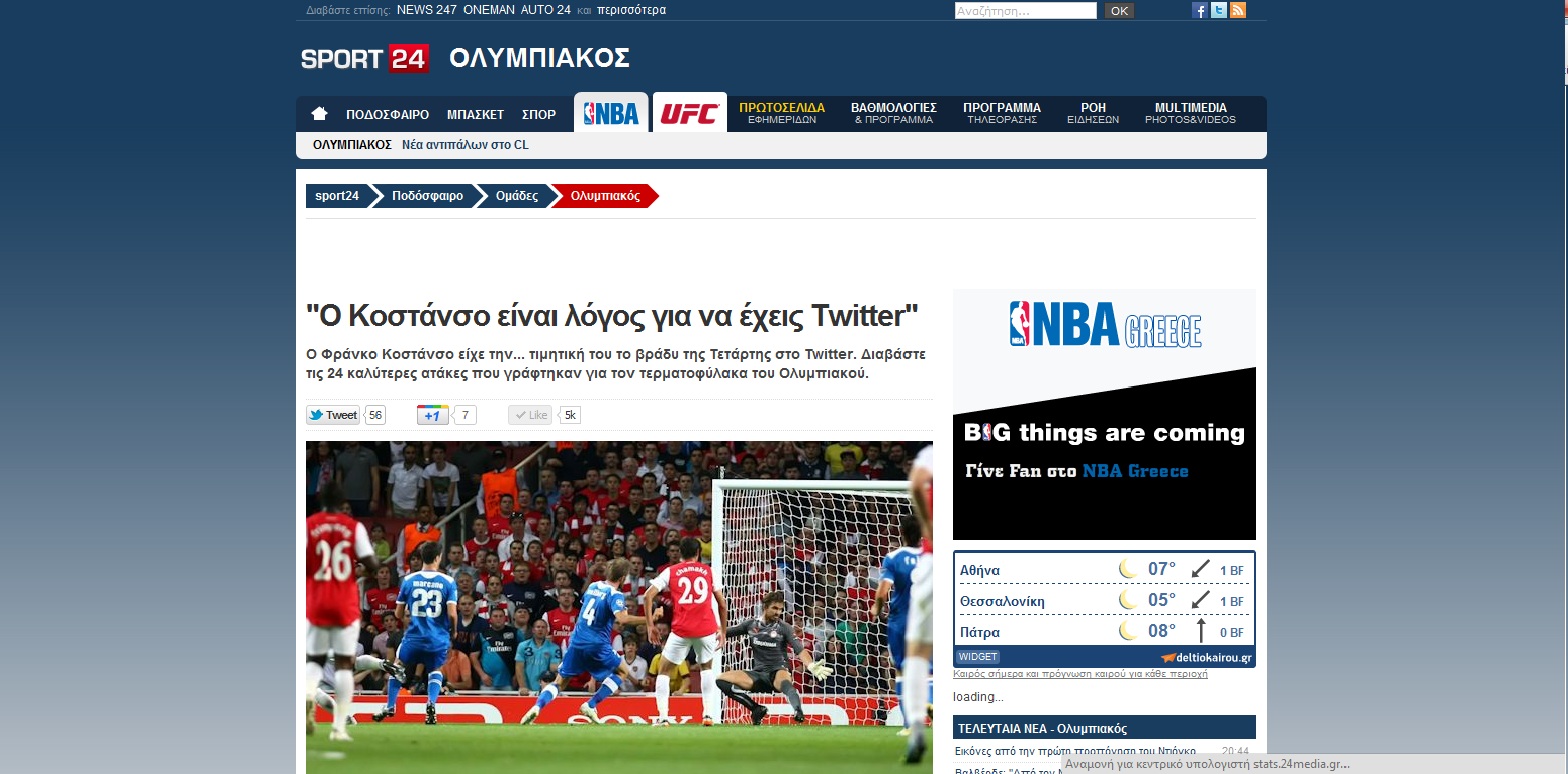Open the Facebook icon in the header
1568x774 pixels.
[1200, 10]
